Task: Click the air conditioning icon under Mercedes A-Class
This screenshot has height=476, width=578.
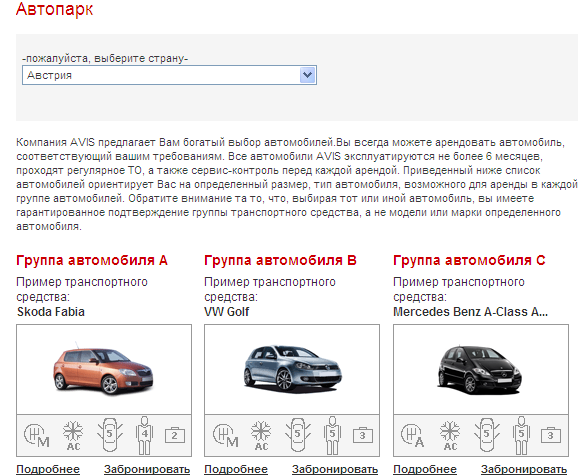Action: pyautogui.click(x=450, y=435)
